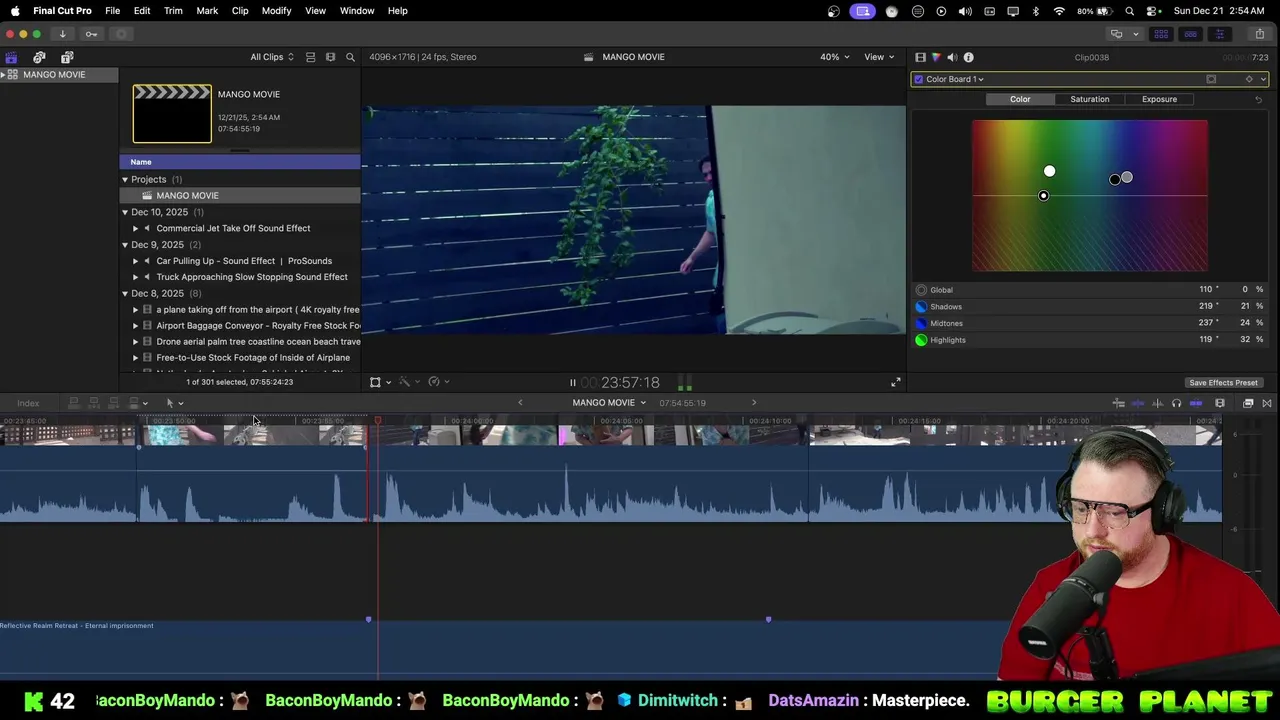
Task: Go forward in timeline history arrow
Action: [754, 403]
